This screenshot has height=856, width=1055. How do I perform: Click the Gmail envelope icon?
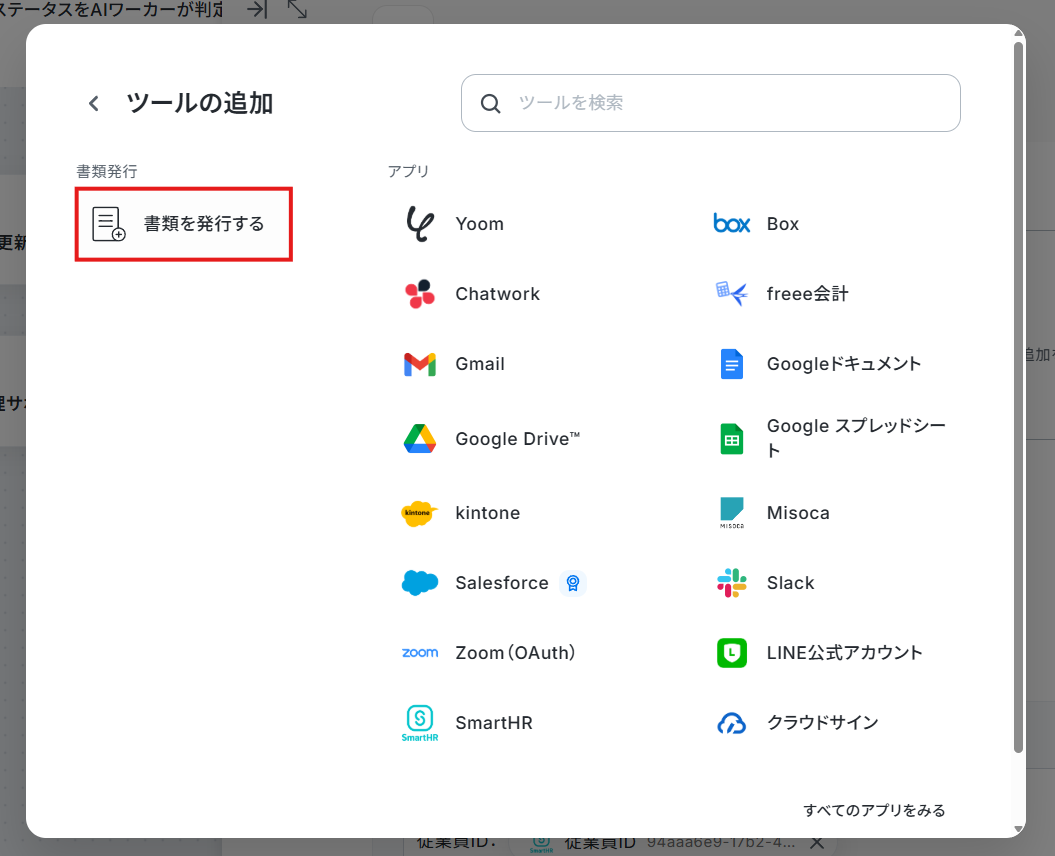(420, 364)
